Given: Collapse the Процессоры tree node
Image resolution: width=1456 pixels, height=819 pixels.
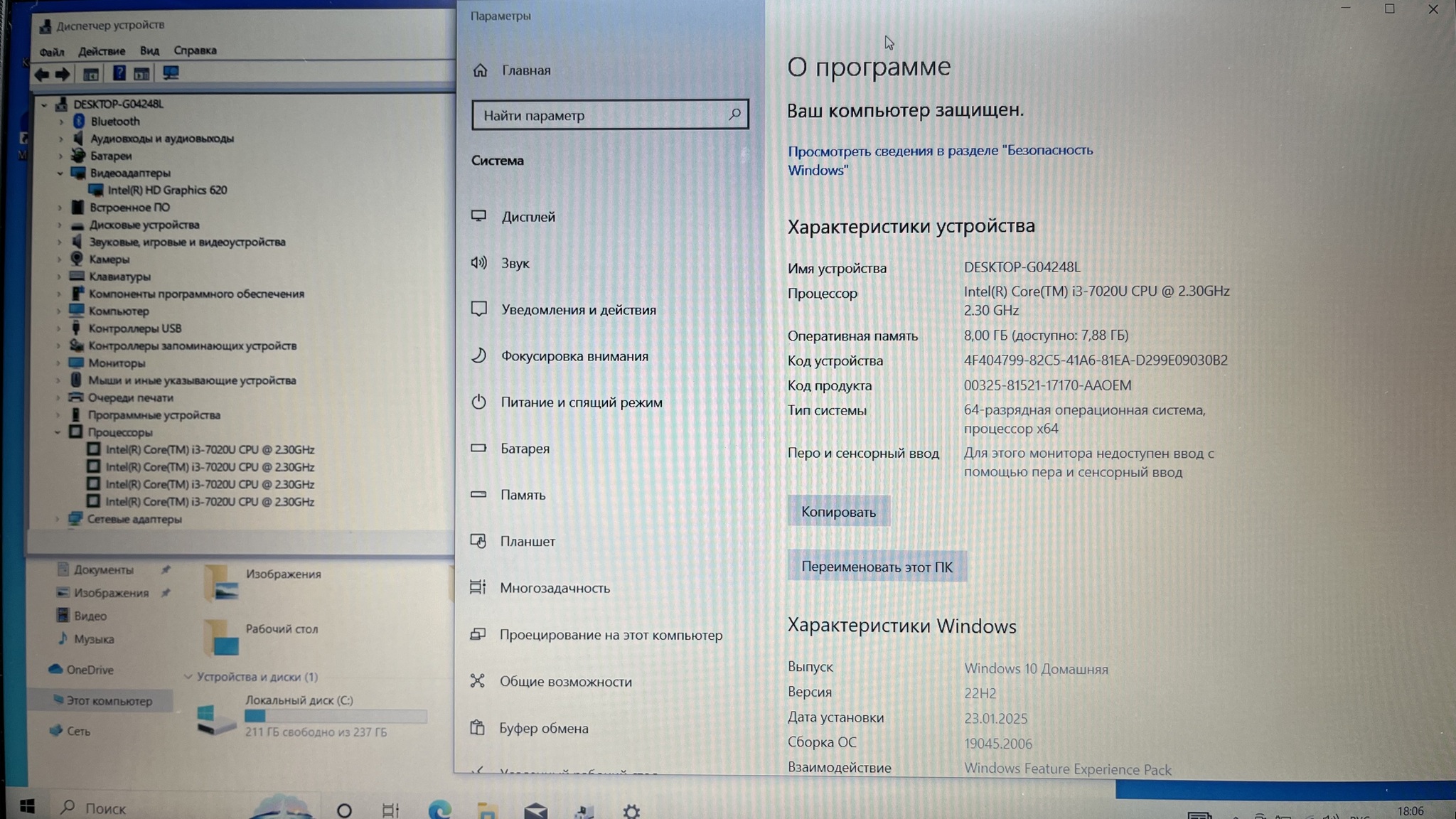Looking at the screenshot, I should point(58,432).
